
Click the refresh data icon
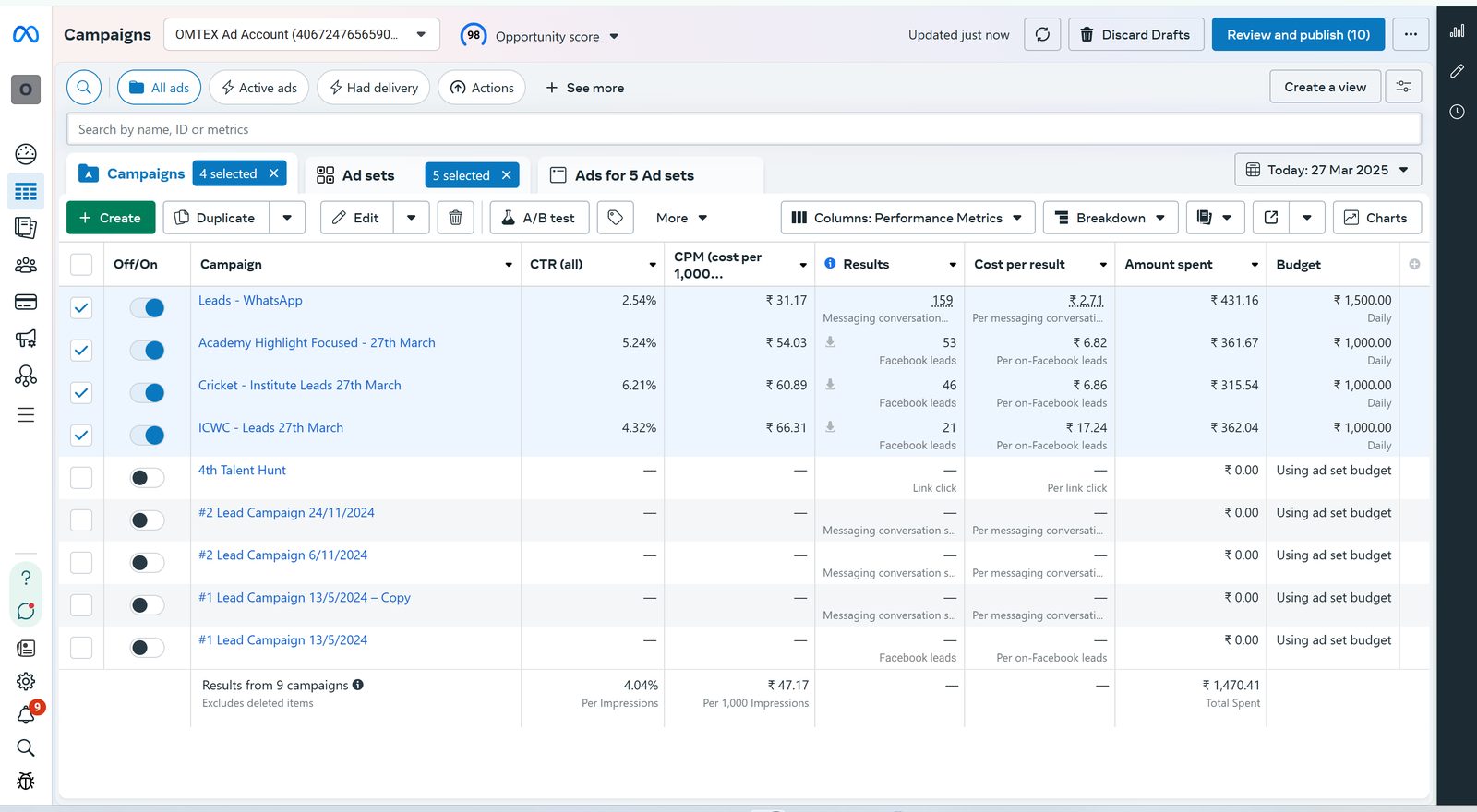click(x=1042, y=35)
